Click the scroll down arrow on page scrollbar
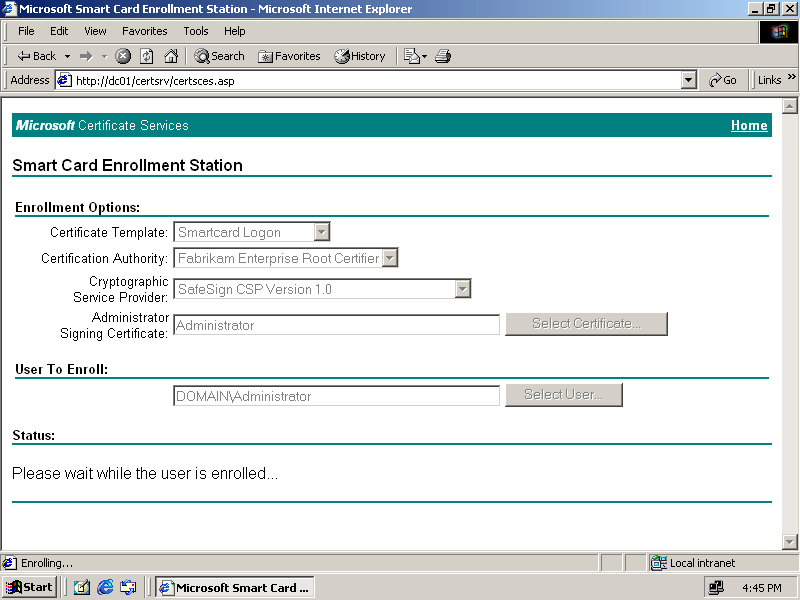 coord(789,541)
